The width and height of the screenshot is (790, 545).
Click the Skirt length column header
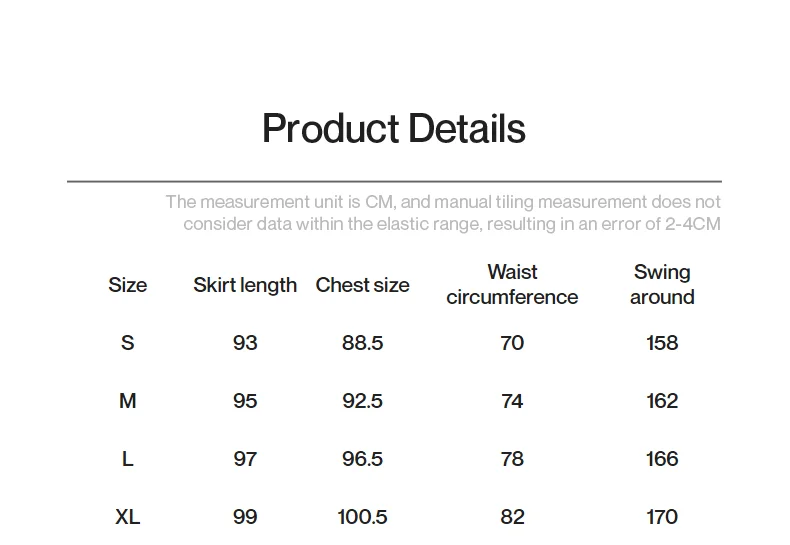pyautogui.click(x=245, y=285)
